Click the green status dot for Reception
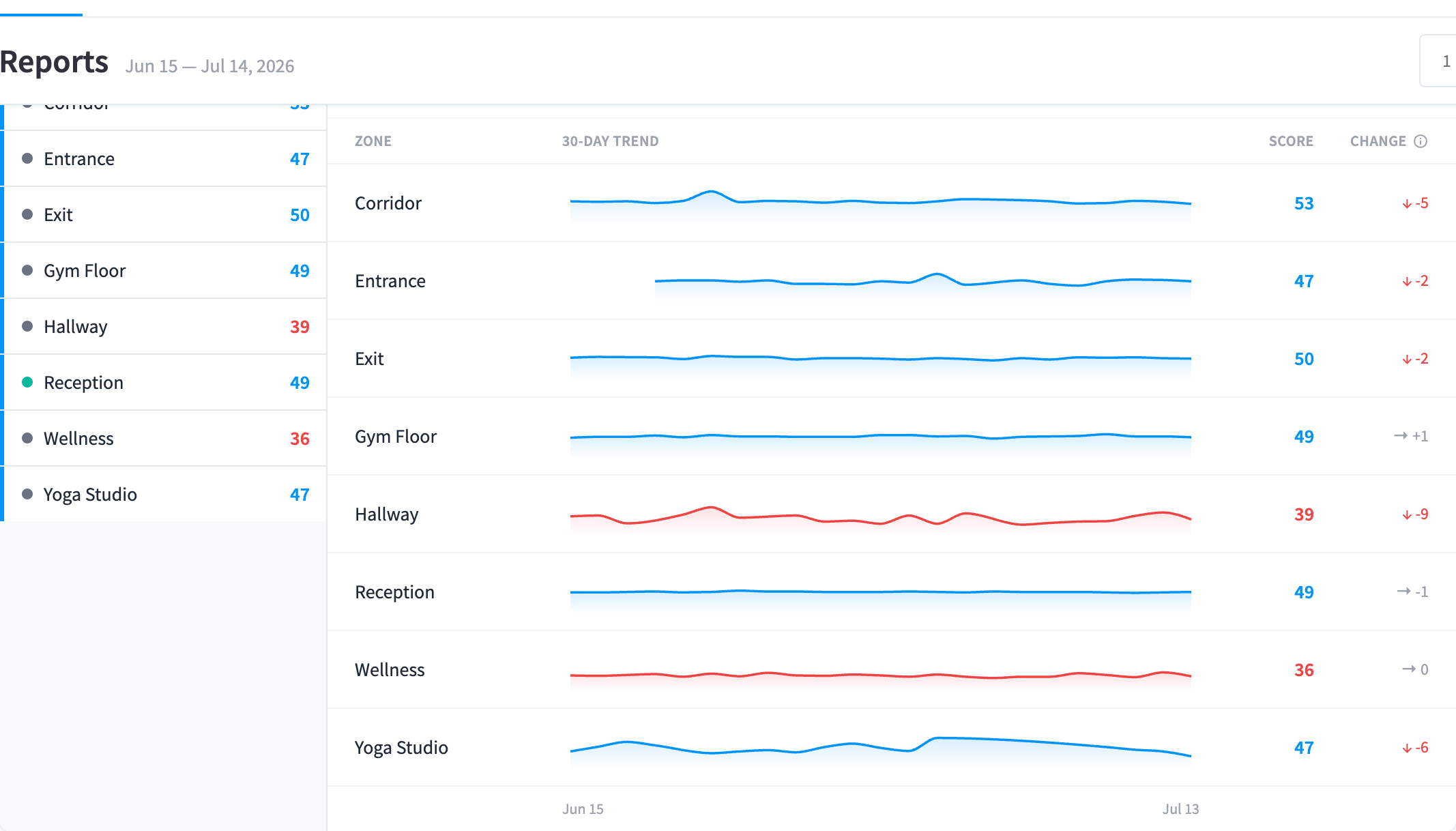This screenshot has width=1456, height=831. (x=27, y=382)
